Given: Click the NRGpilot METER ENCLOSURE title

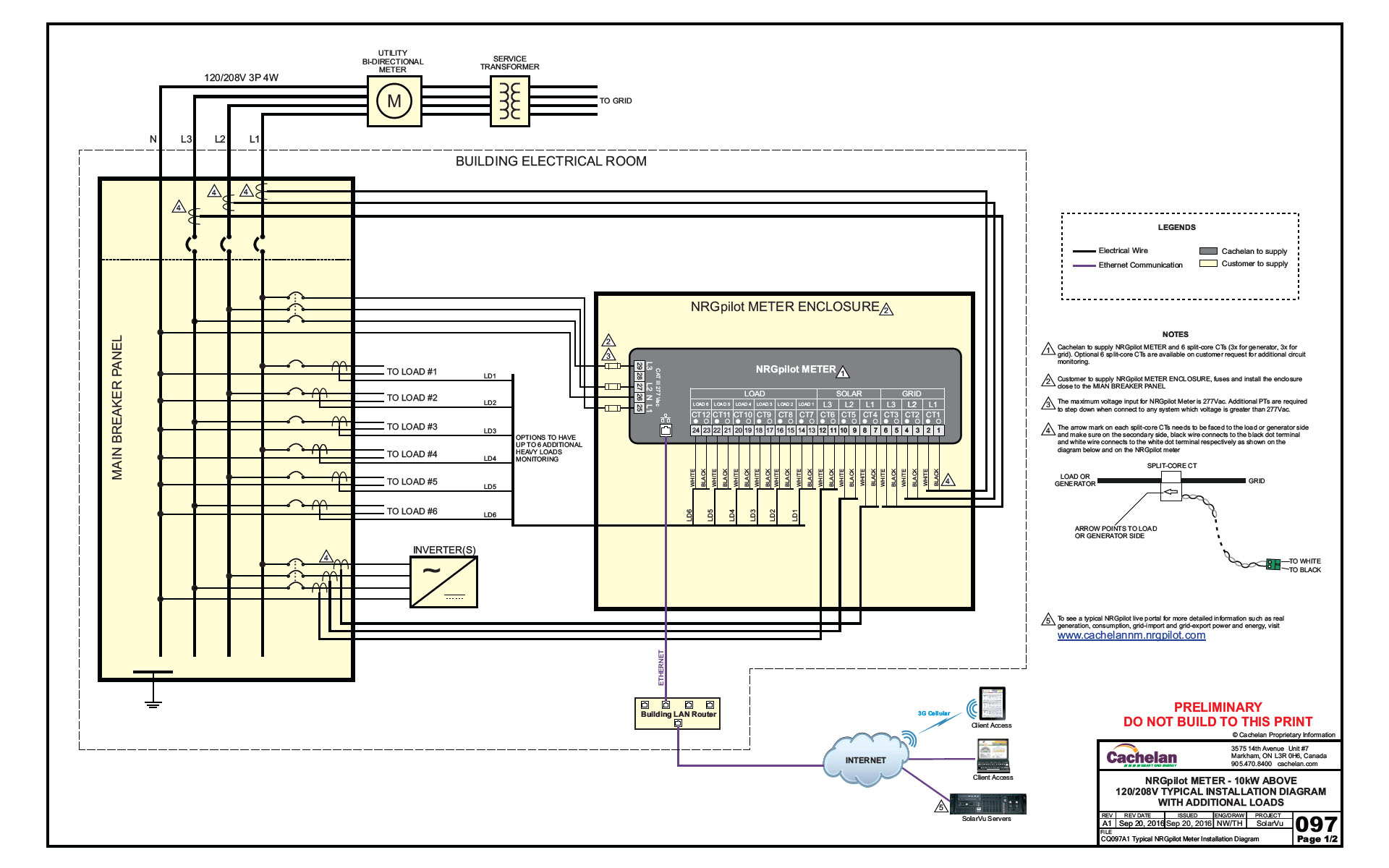Looking at the screenshot, I should pyautogui.click(x=785, y=307).
